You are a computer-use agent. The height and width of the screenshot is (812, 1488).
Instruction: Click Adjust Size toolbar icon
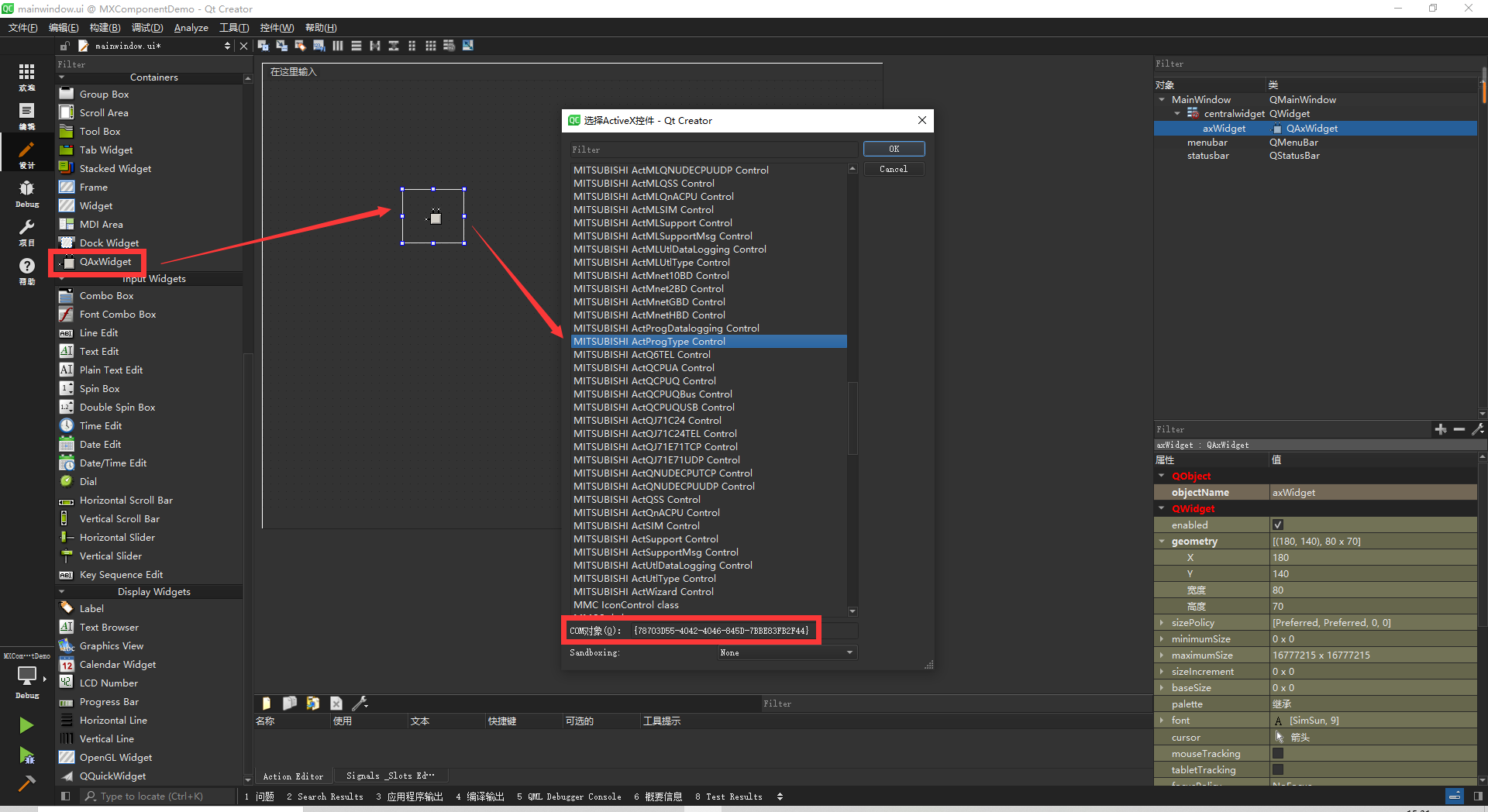pos(467,46)
